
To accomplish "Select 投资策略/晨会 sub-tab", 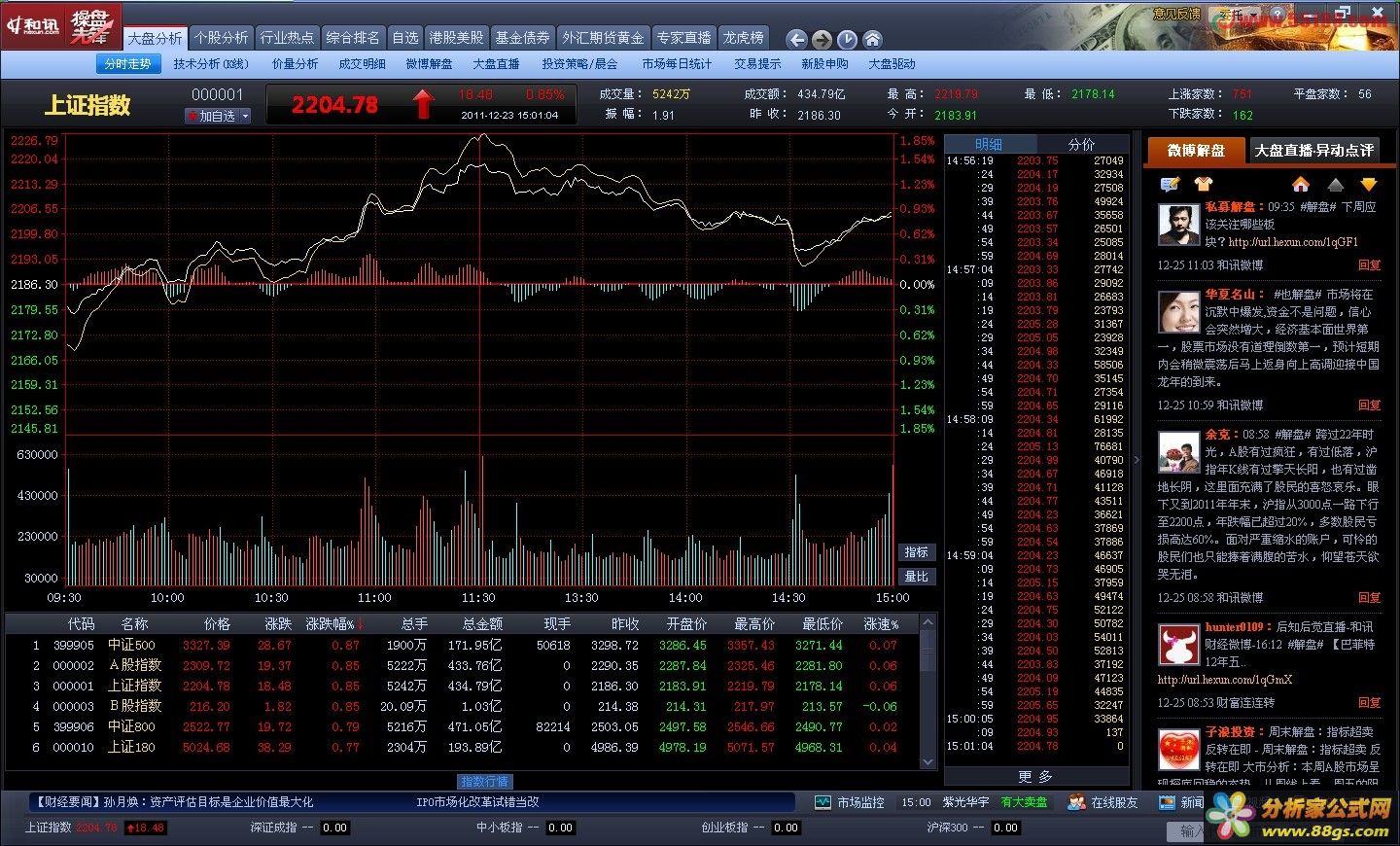I will (x=579, y=64).
